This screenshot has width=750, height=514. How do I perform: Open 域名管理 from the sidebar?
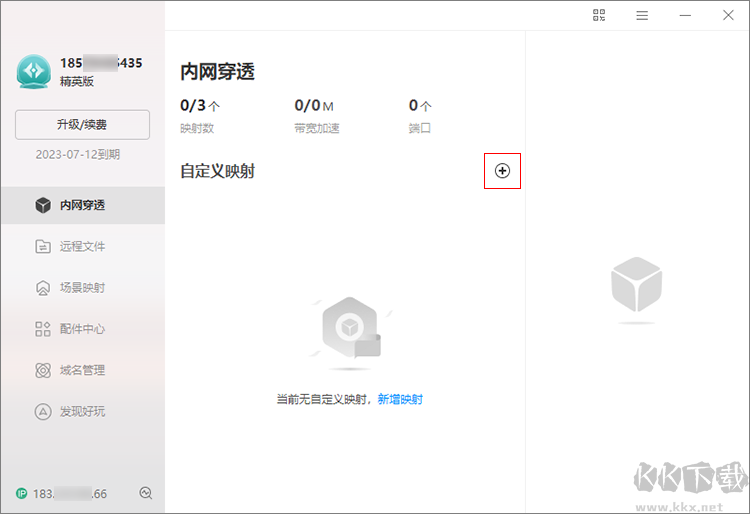coord(82,369)
